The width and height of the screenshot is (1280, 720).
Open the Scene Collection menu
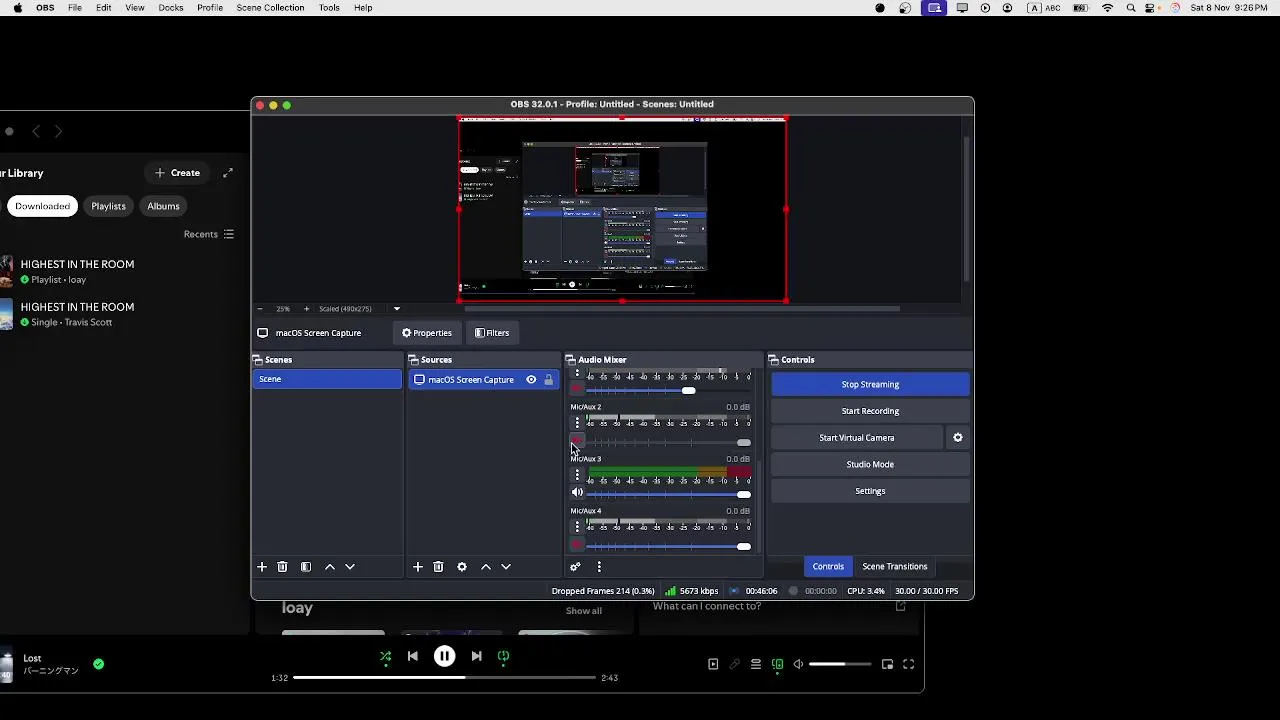270,8
